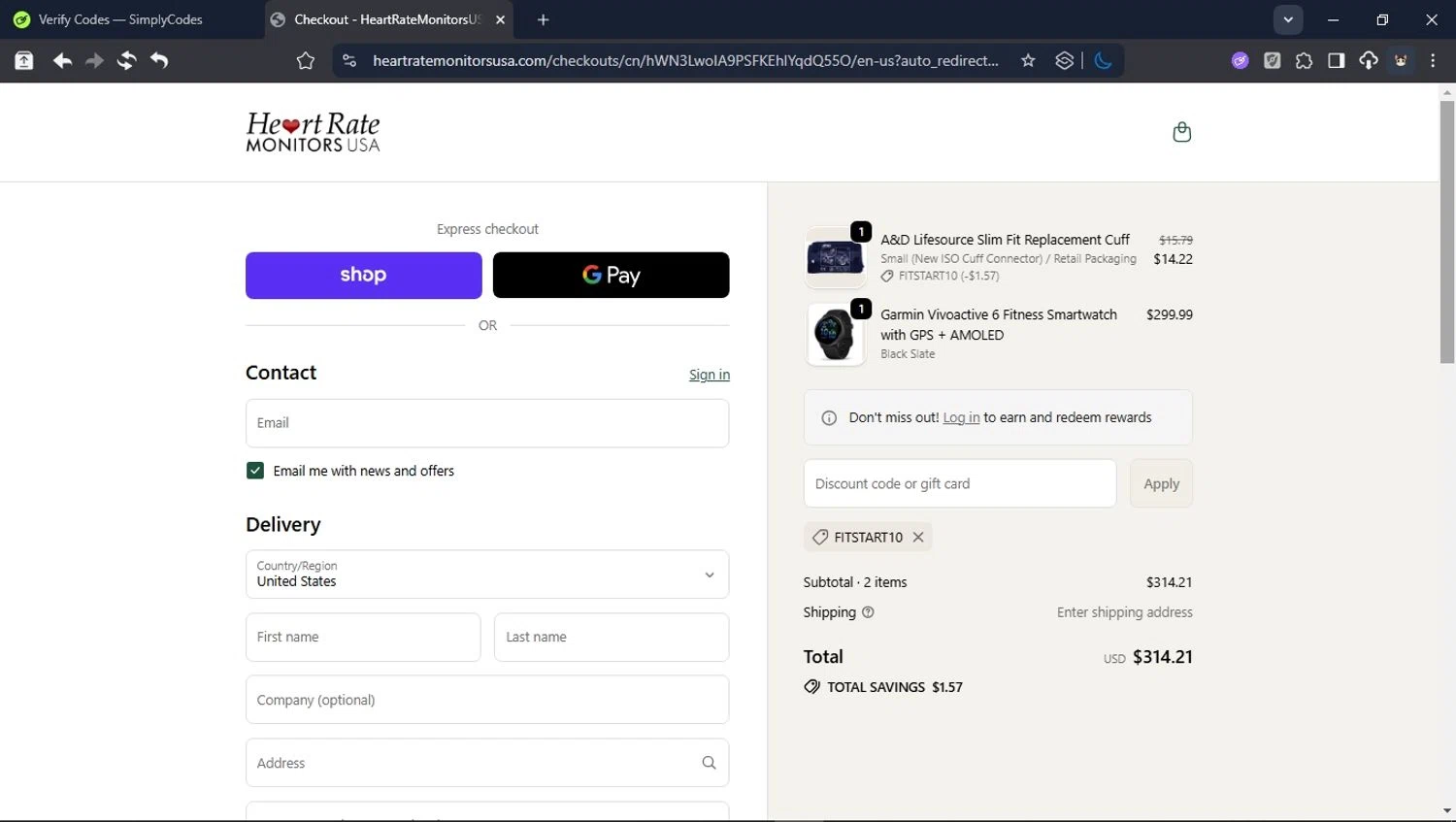The width and height of the screenshot is (1456, 822).
Task: Click the address search magnifier icon
Action: pos(709,763)
